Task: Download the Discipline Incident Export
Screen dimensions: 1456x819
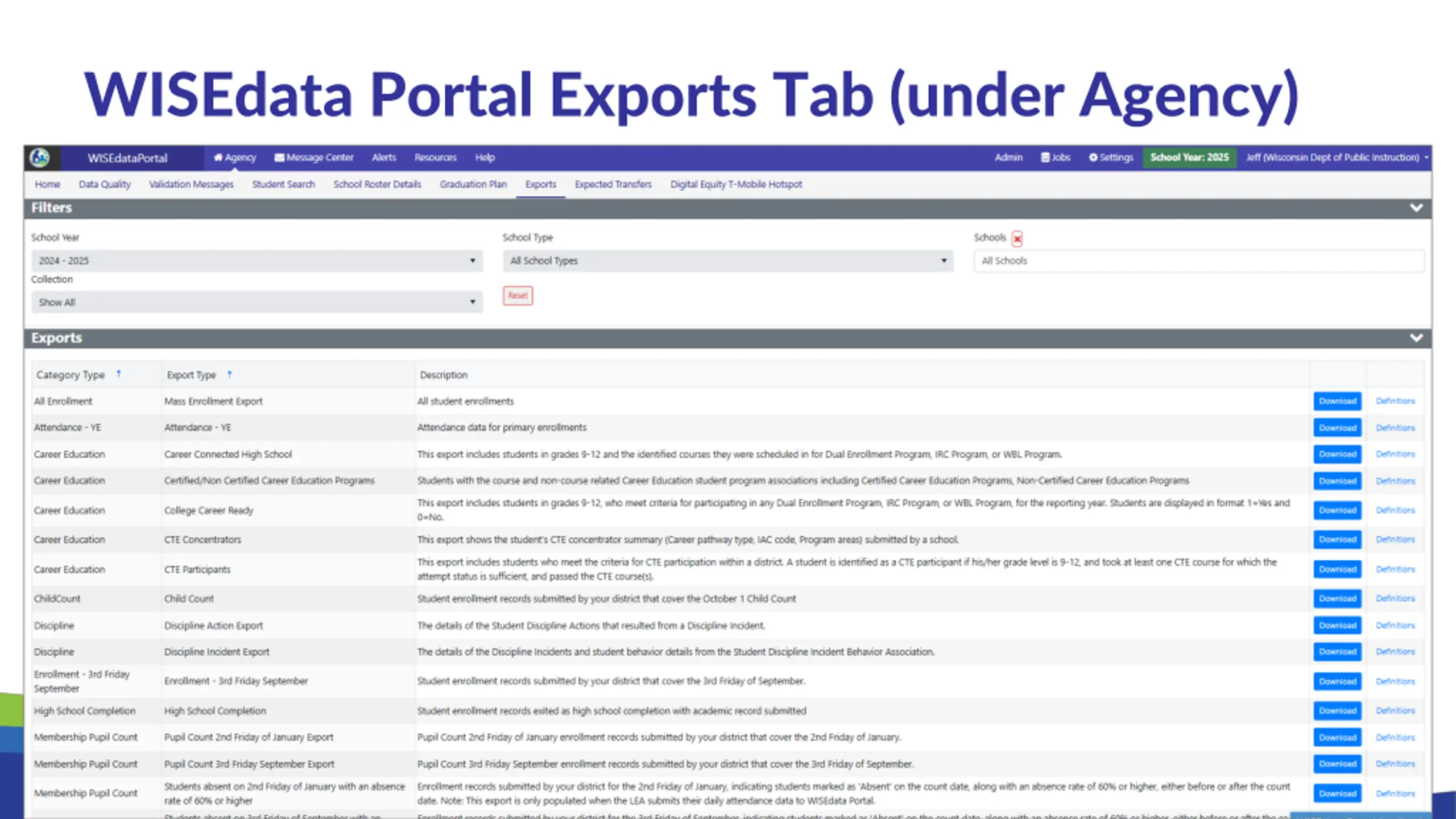Action: pos(1337,652)
